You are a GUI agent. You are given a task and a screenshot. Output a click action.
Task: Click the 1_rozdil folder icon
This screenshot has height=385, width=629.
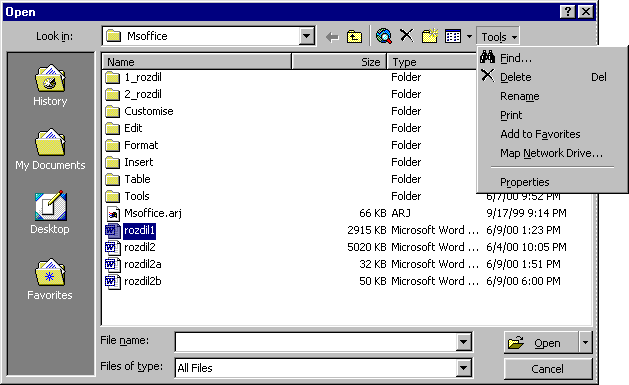pyautogui.click(x=112, y=77)
